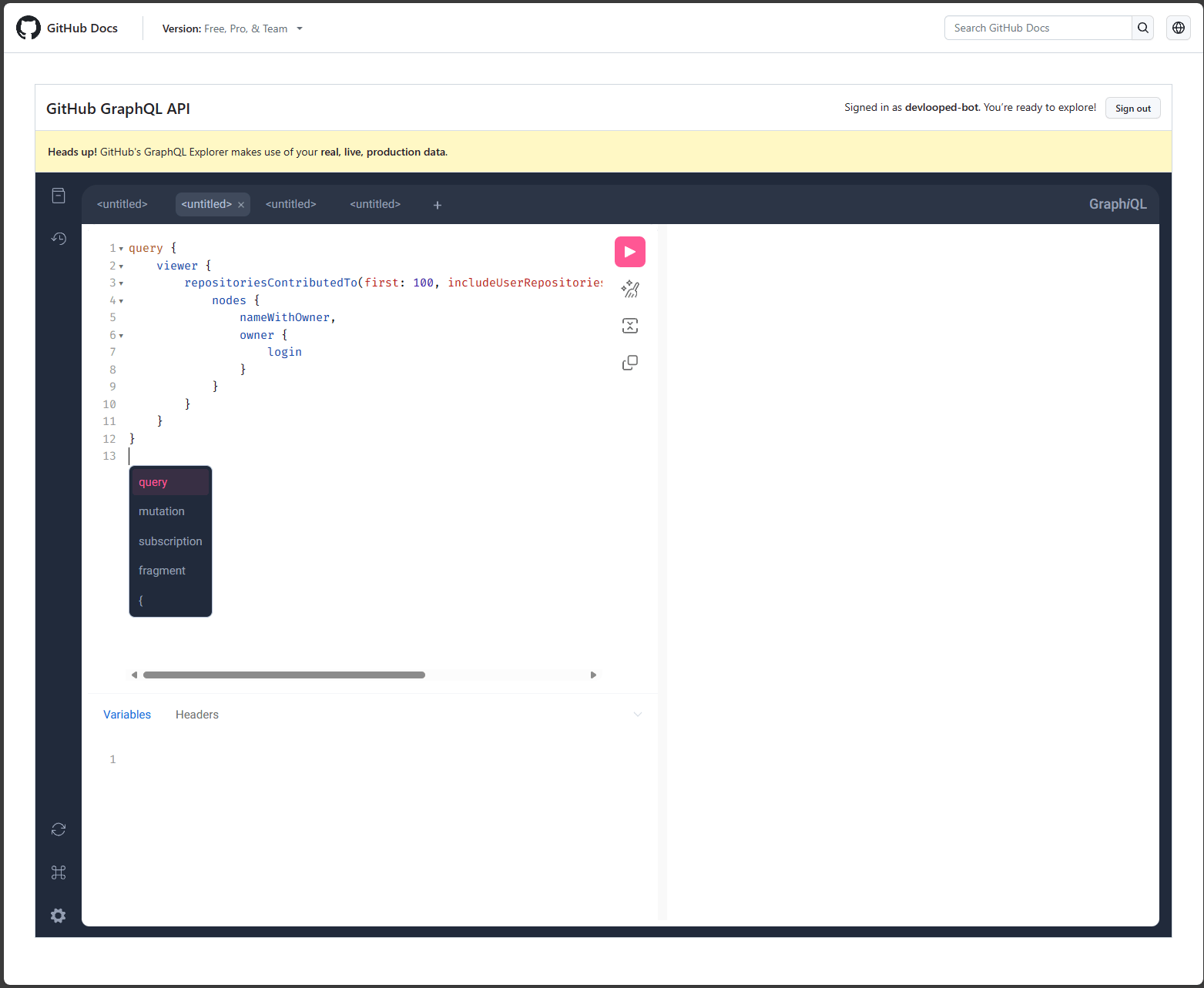Click the 'first' argument name in query
1204x988 pixels.
(x=382, y=283)
